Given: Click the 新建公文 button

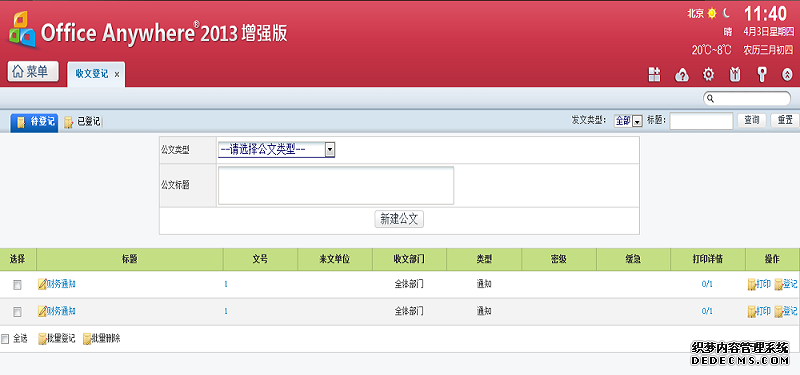Looking at the screenshot, I should 399,219.
